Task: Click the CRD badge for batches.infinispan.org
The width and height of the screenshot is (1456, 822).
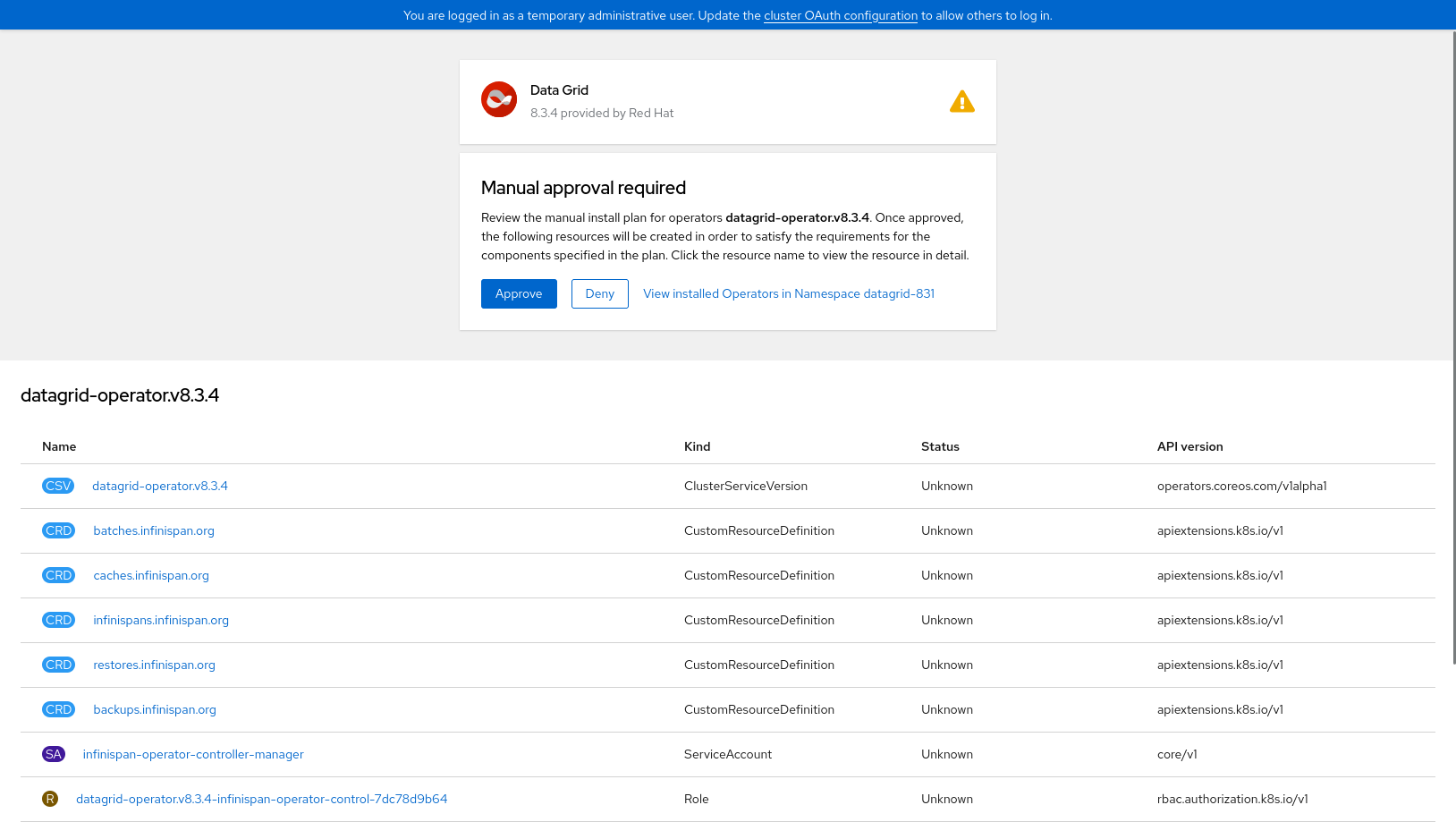Action: point(58,530)
